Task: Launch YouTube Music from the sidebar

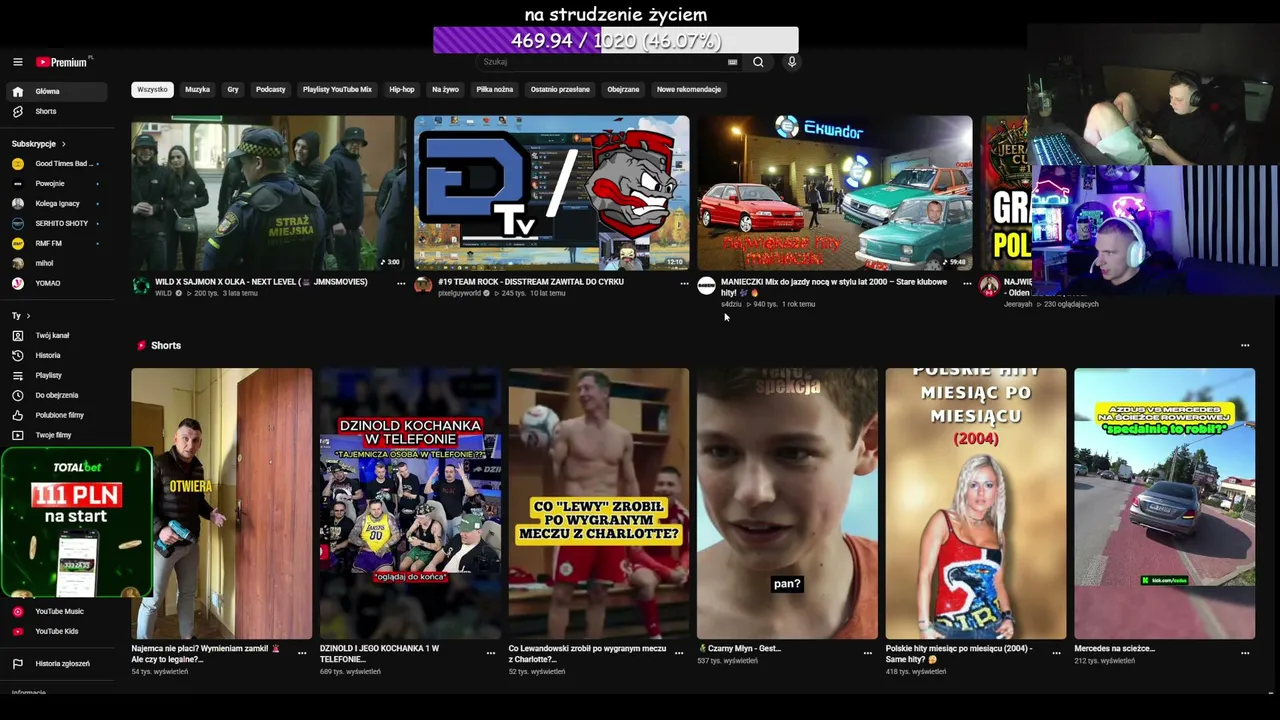Action: point(55,611)
